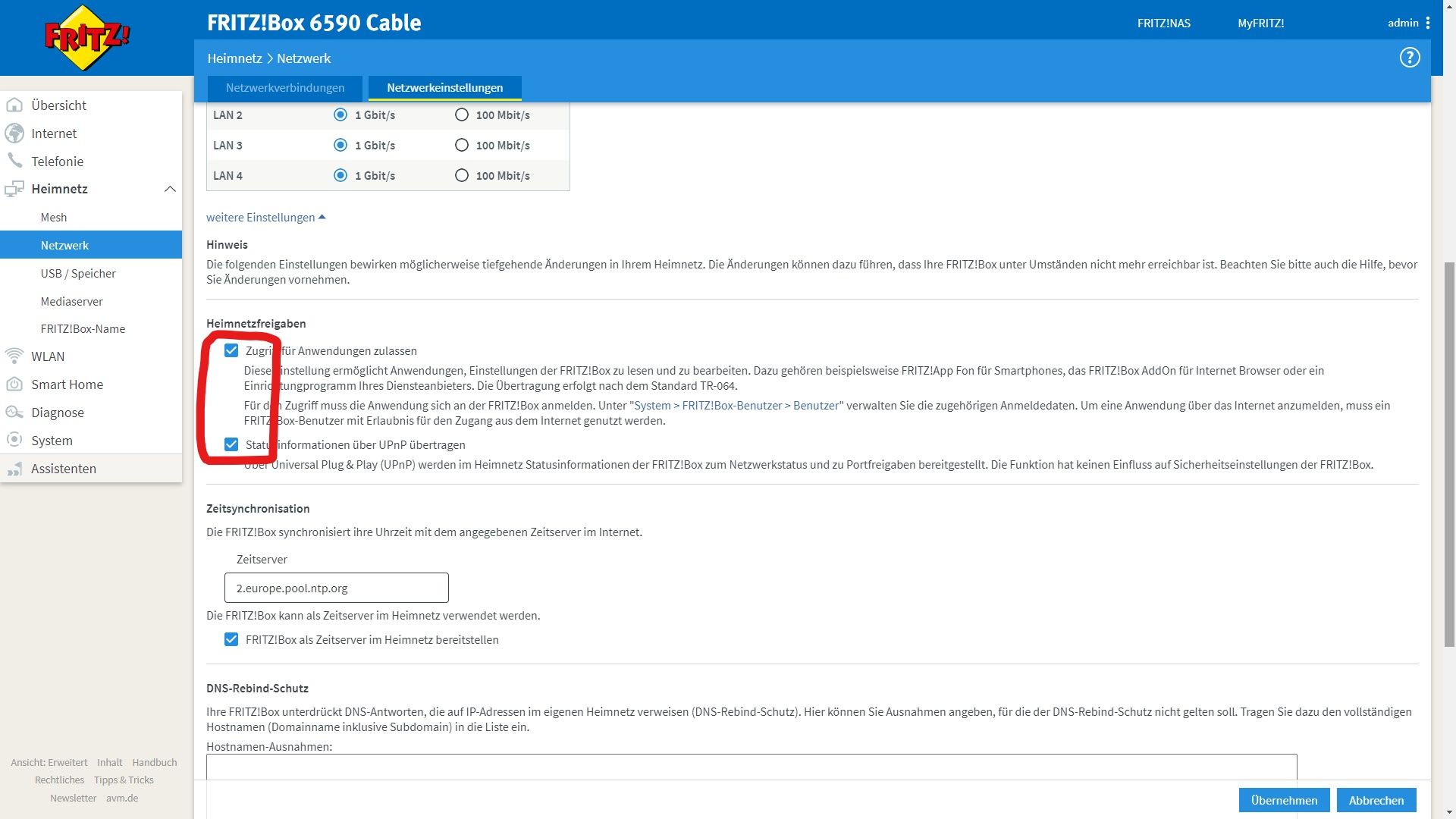The width and height of the screenshot is (1456, 819).
Task: Follow System > FRITZ!Box-Benutzer > Benutzer link
Action: pyautogui.click(x=736, y=405)
